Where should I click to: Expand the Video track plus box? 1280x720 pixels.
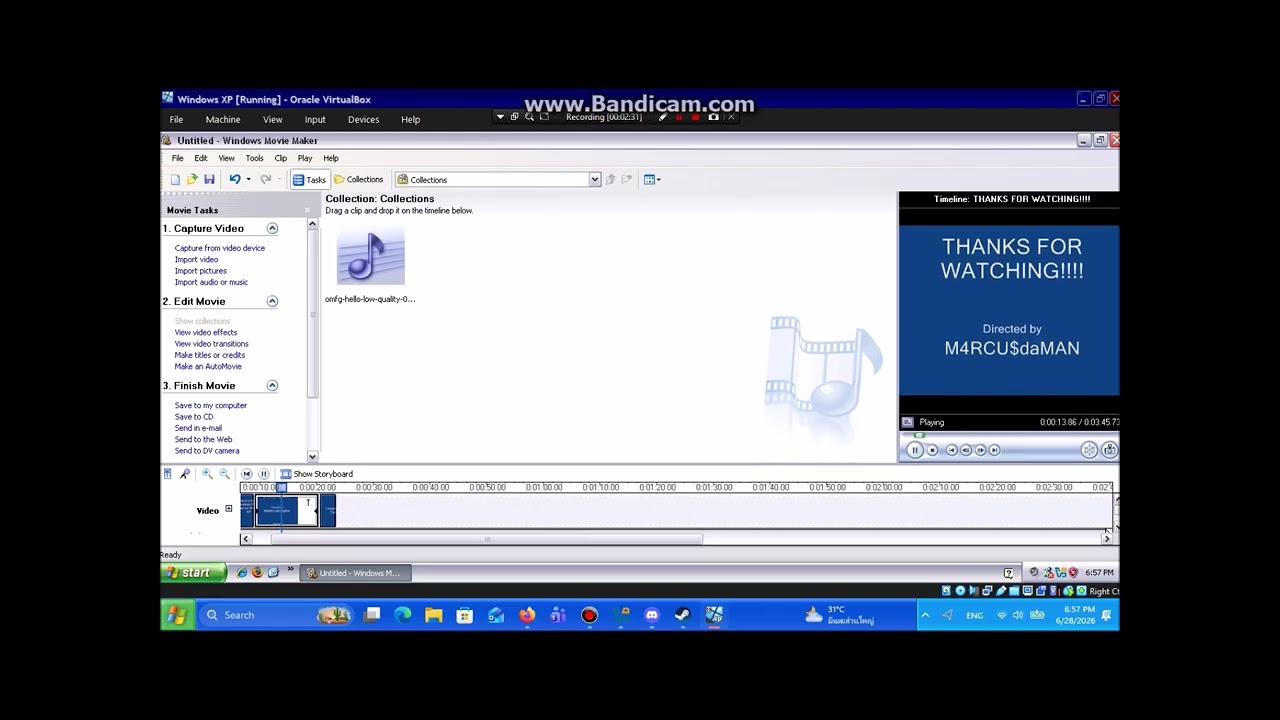(228, 510)
